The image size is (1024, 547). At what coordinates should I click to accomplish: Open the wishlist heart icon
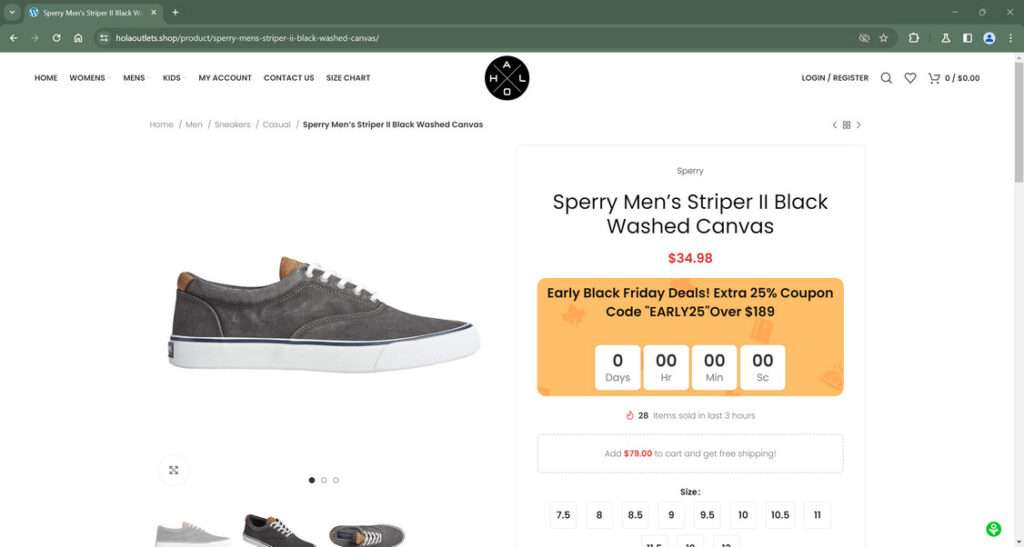point(910,78)
